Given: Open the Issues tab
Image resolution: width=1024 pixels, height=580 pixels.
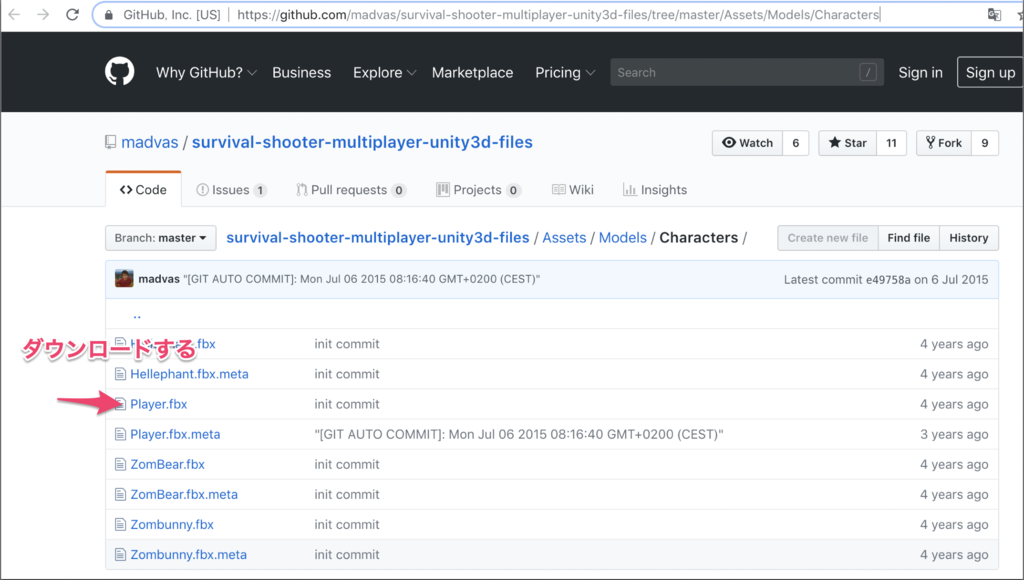Looking at the screenshot, I should (x=231, y=190).
